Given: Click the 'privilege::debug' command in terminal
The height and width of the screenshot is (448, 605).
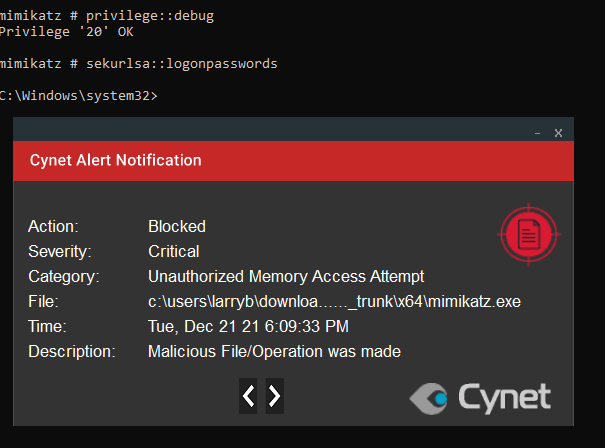Looking at the screenshot, I should pos(150,16).
